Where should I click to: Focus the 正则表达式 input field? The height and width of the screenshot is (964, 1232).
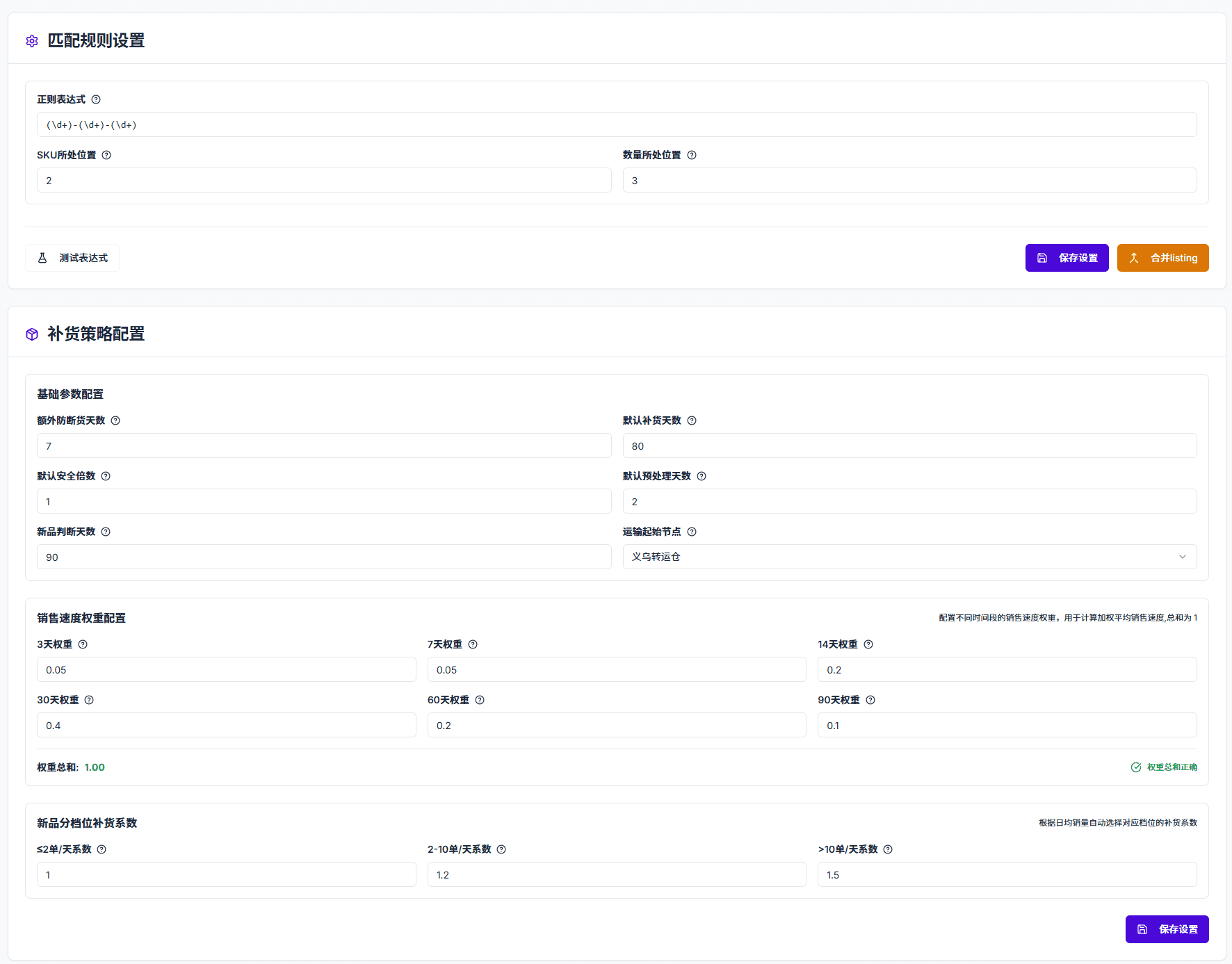(617, 125)
